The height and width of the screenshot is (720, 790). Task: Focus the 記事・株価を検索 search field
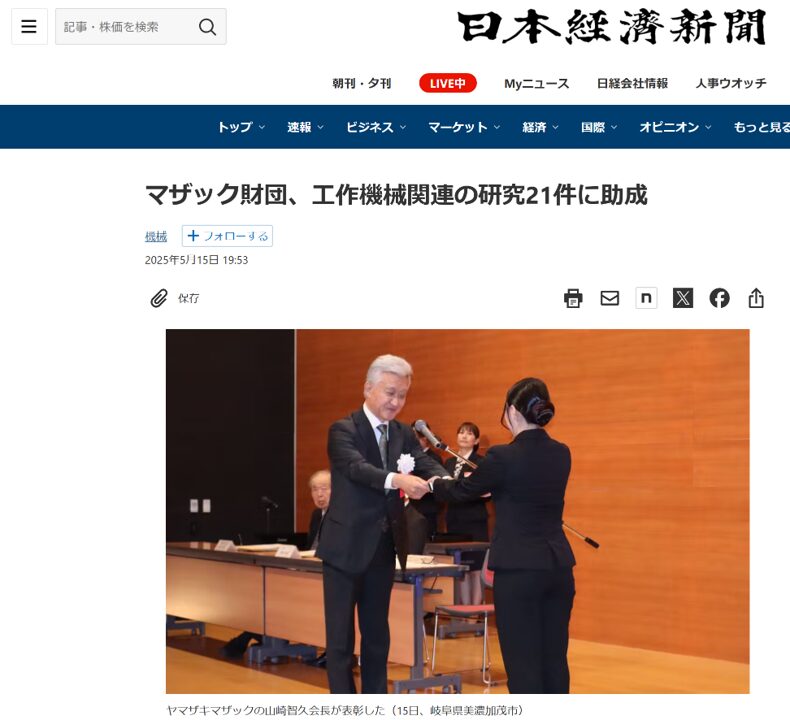click(x=126, y=27)
